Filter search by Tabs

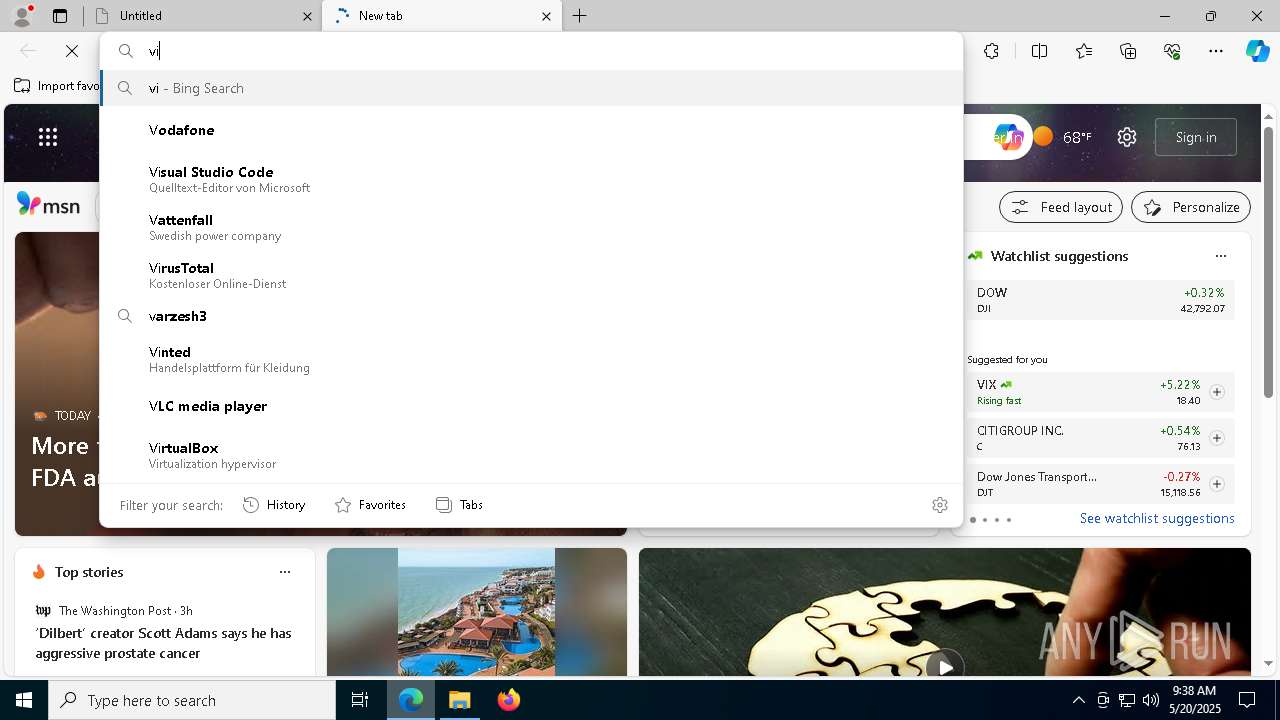(x=459, y=505)
